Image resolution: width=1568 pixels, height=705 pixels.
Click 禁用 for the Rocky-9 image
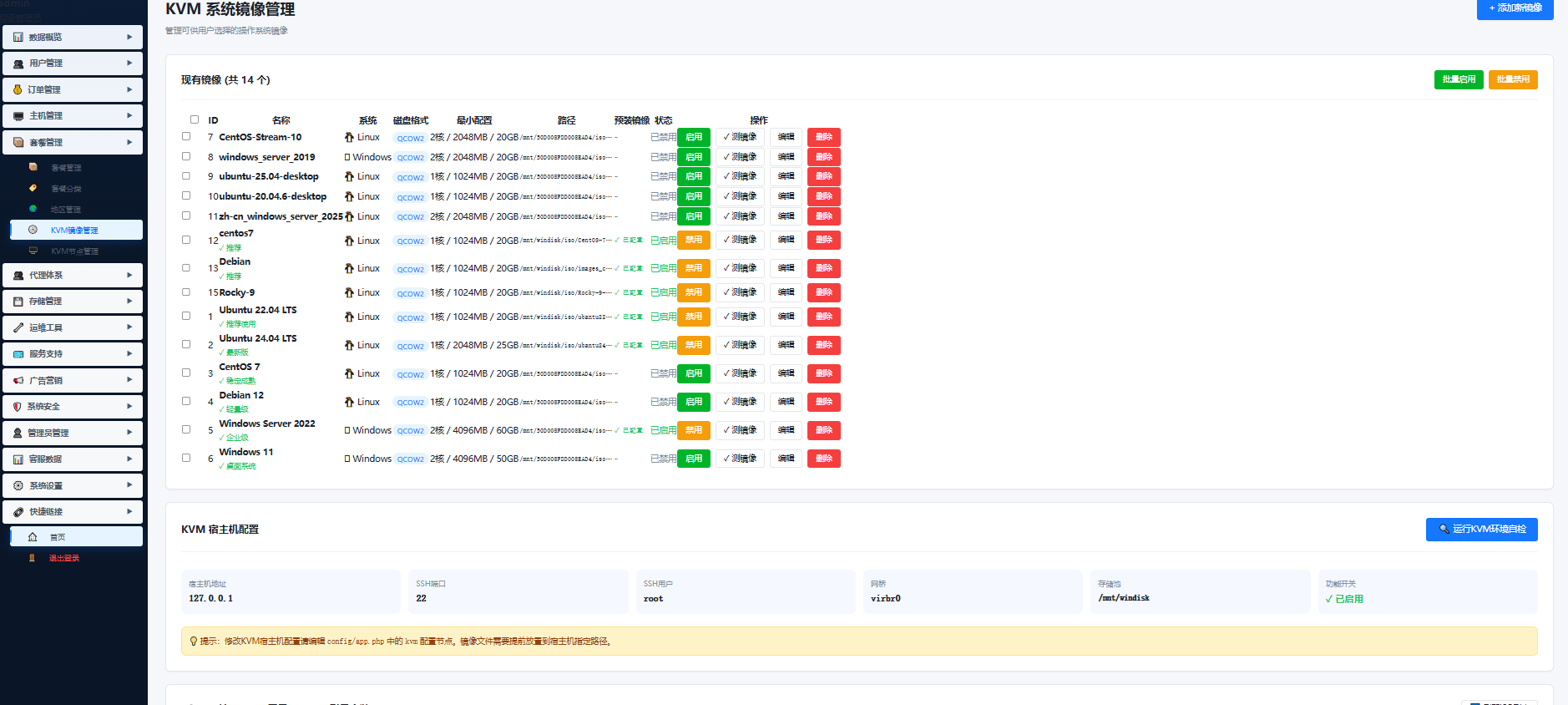pos(694,292)
